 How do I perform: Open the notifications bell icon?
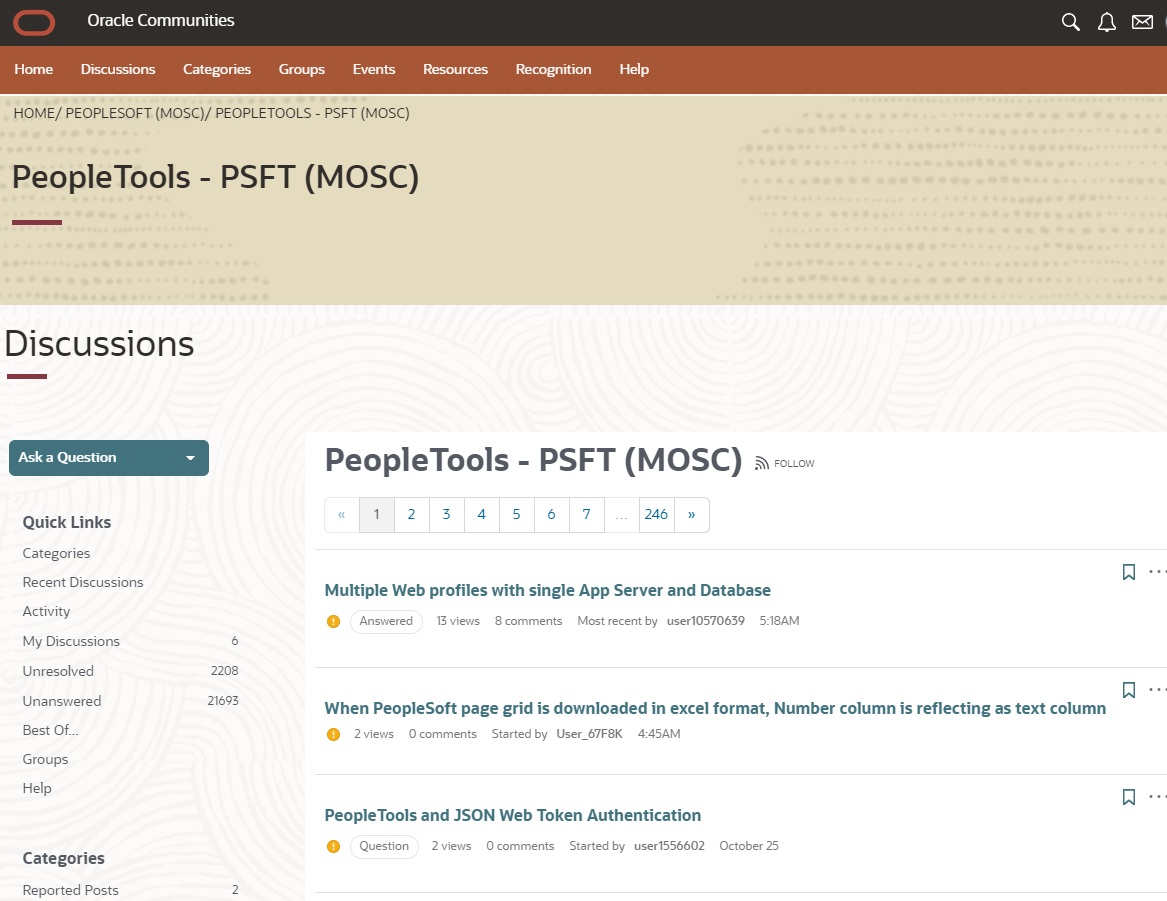point(1106,22)
